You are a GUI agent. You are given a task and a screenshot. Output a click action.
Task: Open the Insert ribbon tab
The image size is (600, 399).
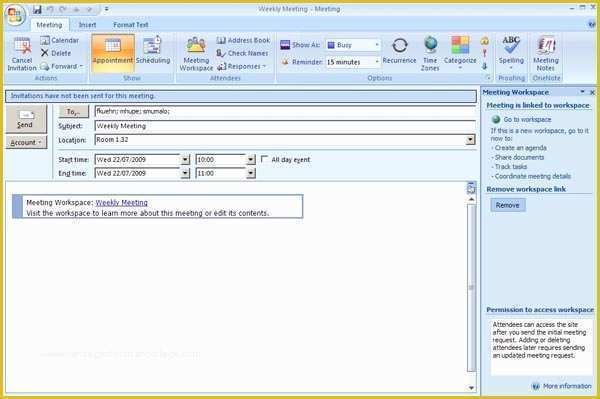click(x=87, y=25)
